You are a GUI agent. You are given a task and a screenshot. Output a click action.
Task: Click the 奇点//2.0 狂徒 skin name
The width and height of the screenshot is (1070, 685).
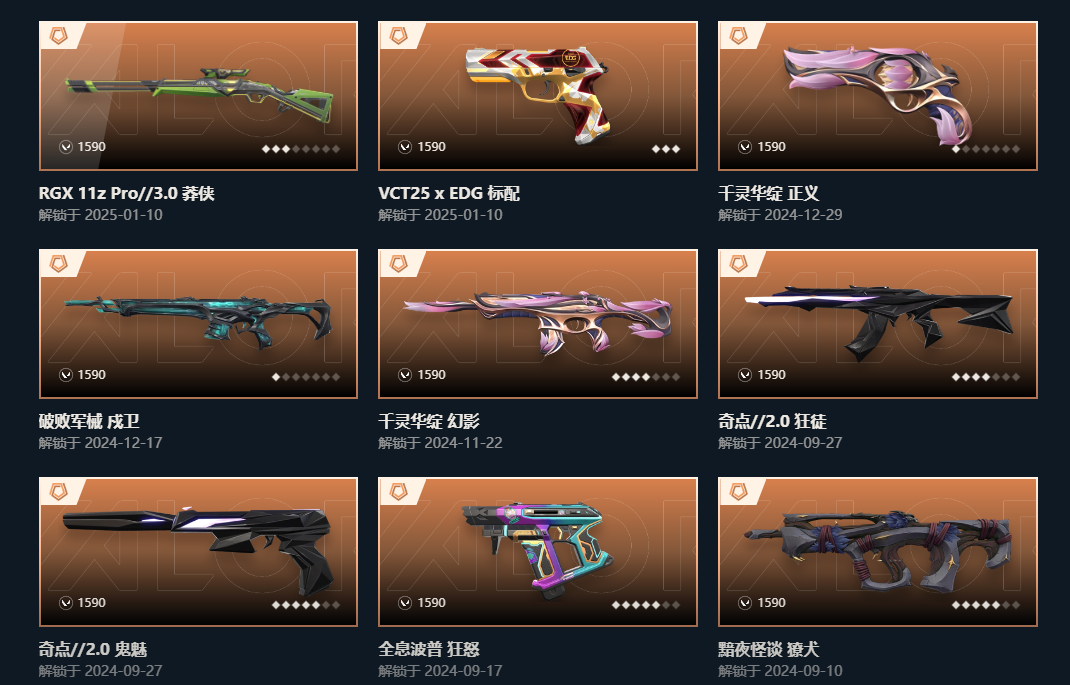(772, 421)
